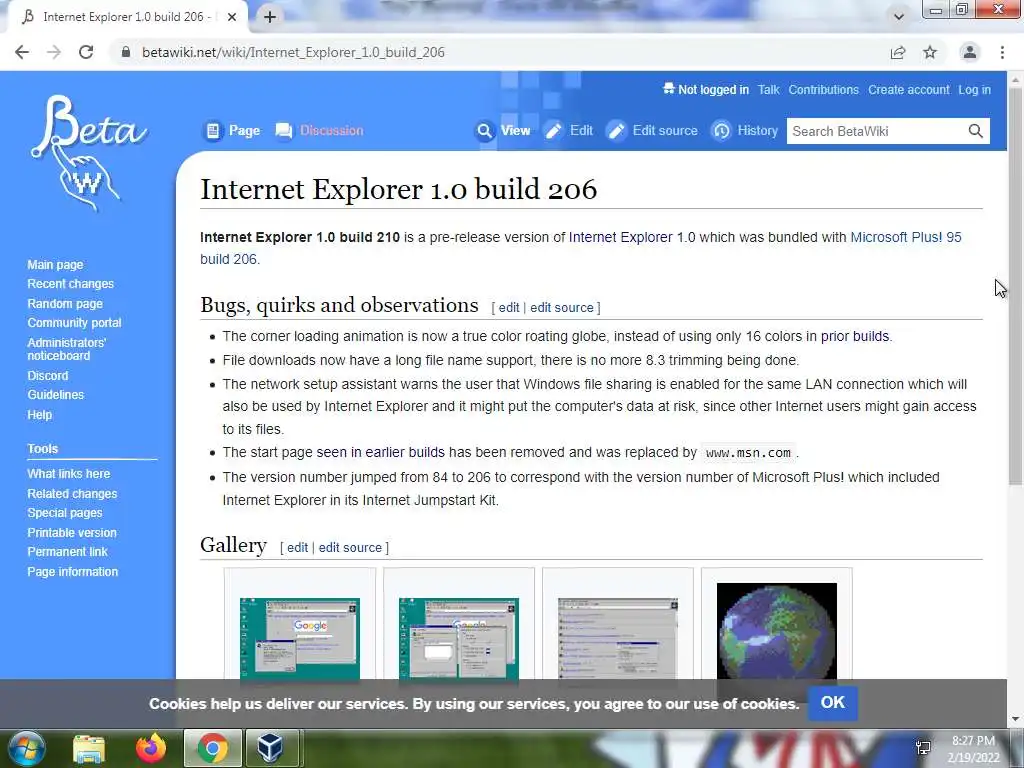This screenshot has height=768, width=1024.
Task: Click the Log in link
Action: (x=974, y=90)
